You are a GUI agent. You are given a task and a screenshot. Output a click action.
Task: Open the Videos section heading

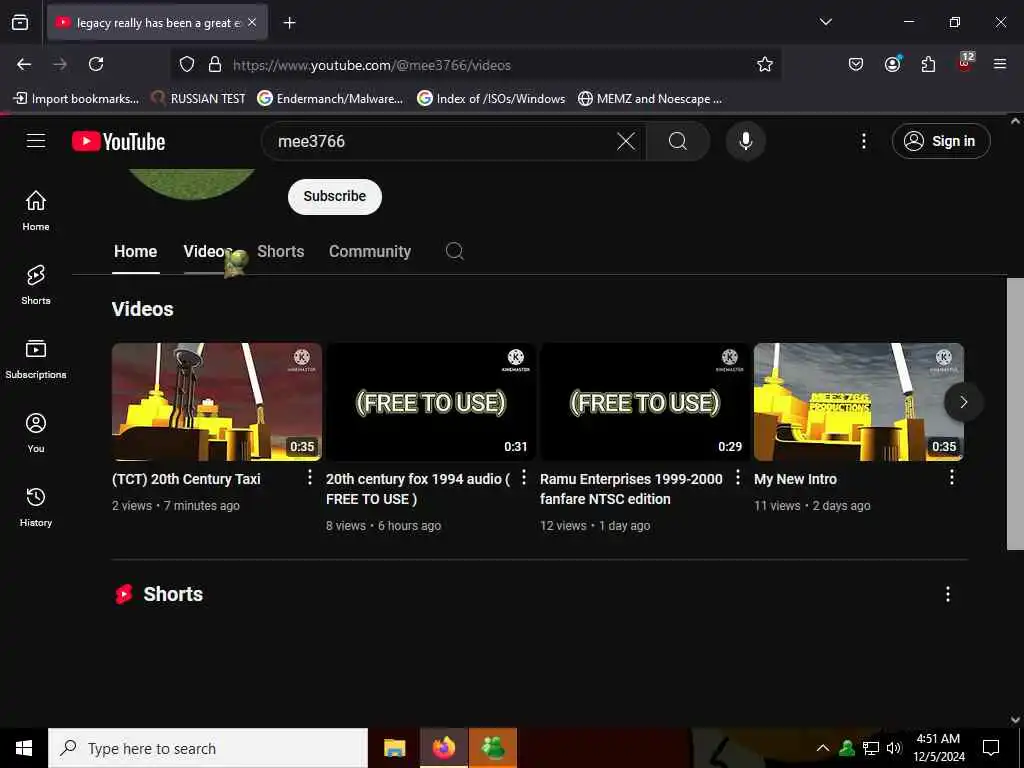(x=142, y=309)
